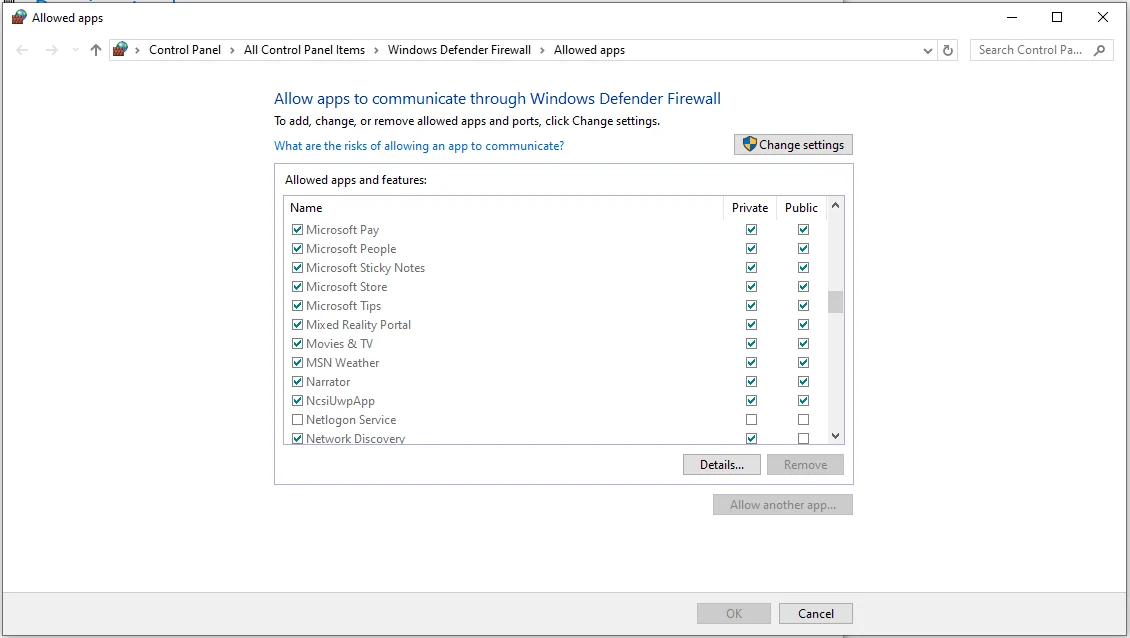Image resolution: width=1130 pixels, height=638 pixels.
Task: Click the Details button
Action: coord(721,465)
